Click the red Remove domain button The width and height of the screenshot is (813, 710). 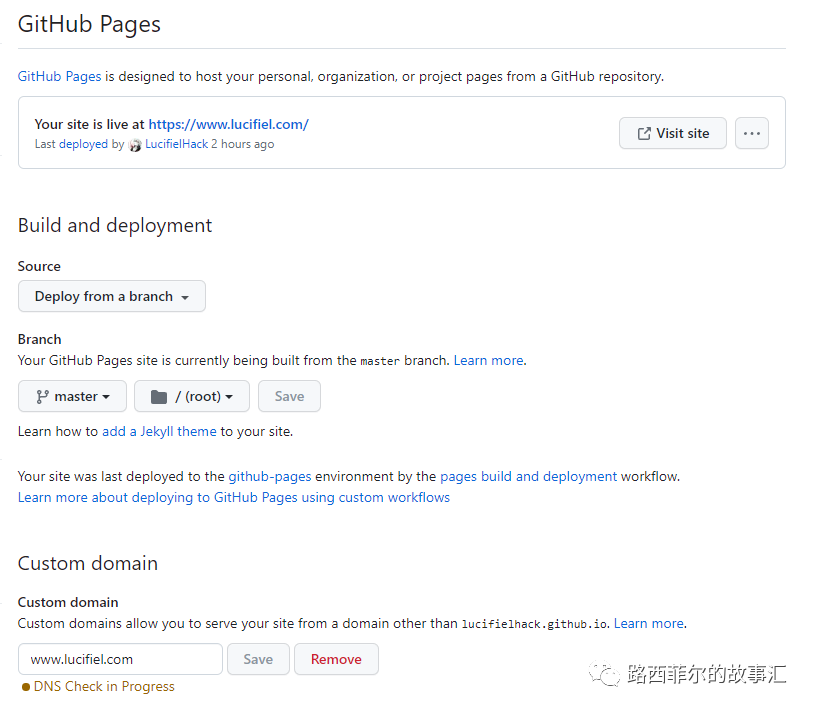tap(336, 659)
